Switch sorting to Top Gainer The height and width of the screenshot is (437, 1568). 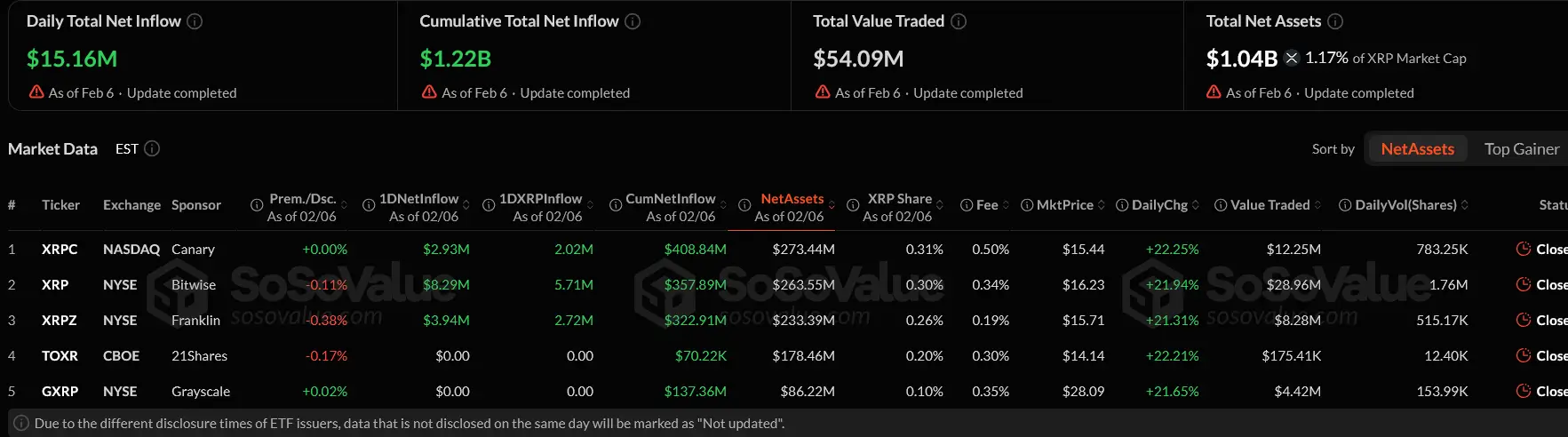(1521, 149)
